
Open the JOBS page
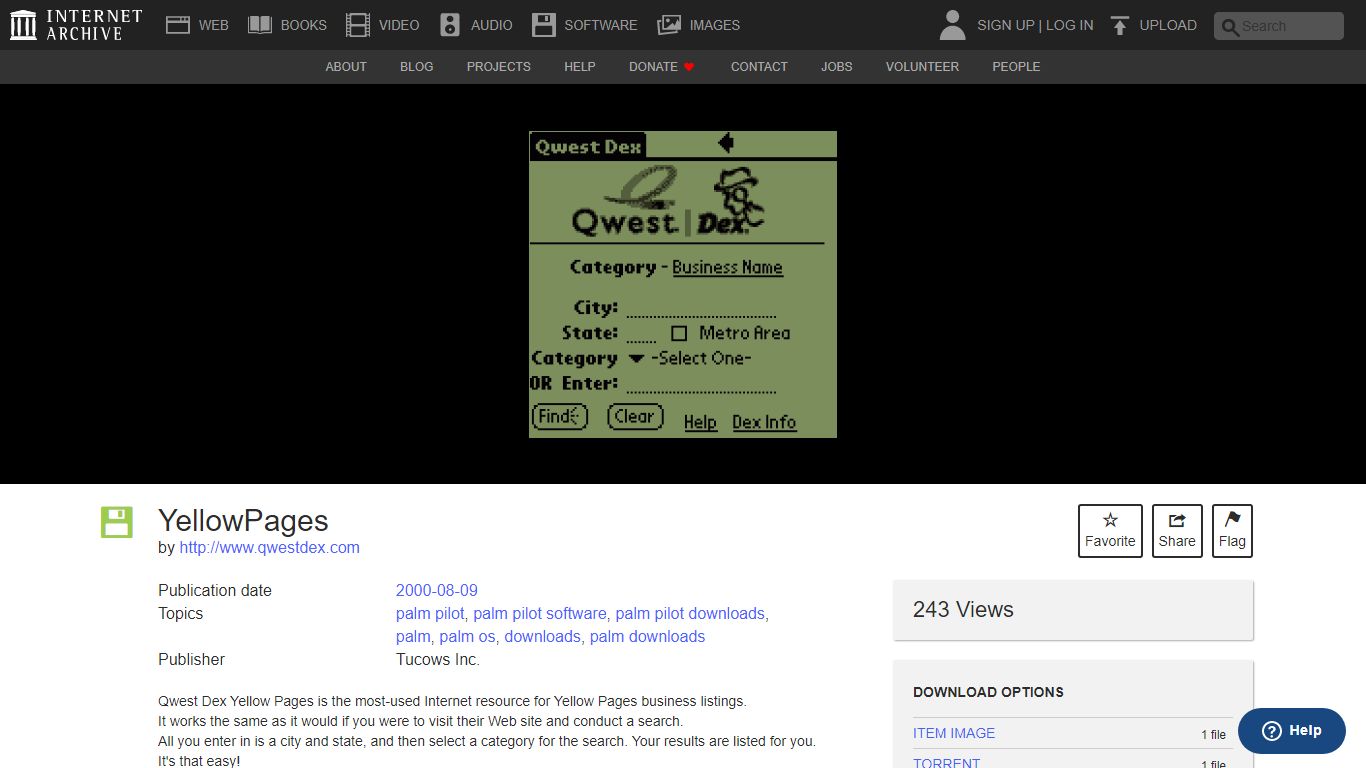(x=837, y=67)
